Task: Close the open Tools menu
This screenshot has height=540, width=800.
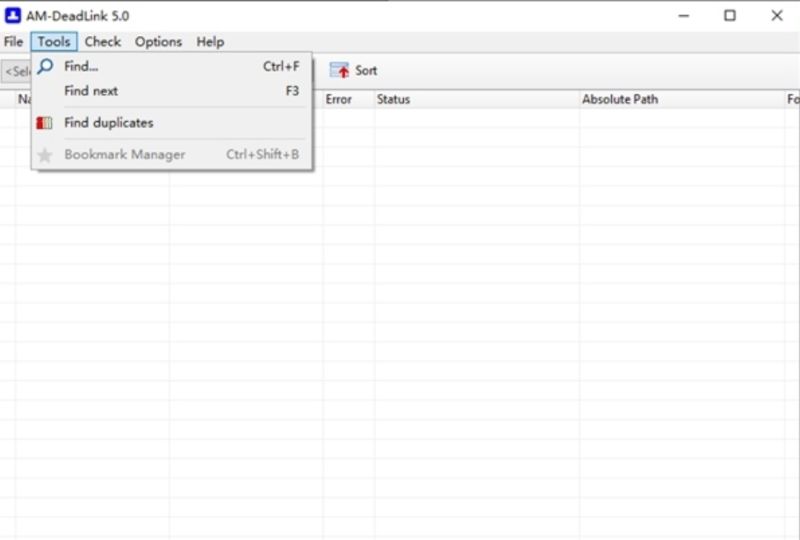Action: pyautogui.click(x=54, y=42)
